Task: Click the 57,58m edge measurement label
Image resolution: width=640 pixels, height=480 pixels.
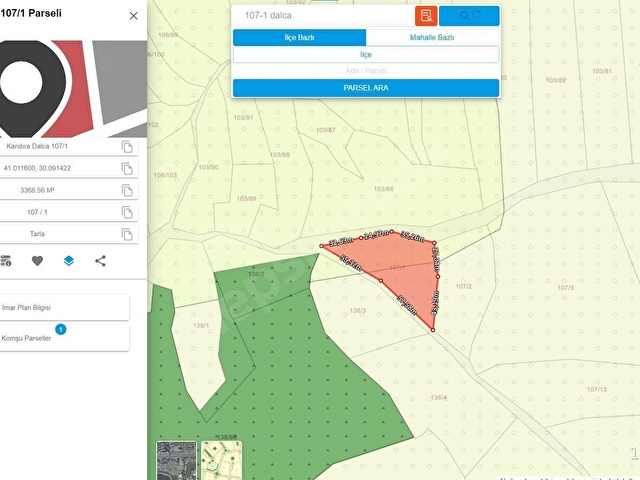Action: (x=407, y=306)
